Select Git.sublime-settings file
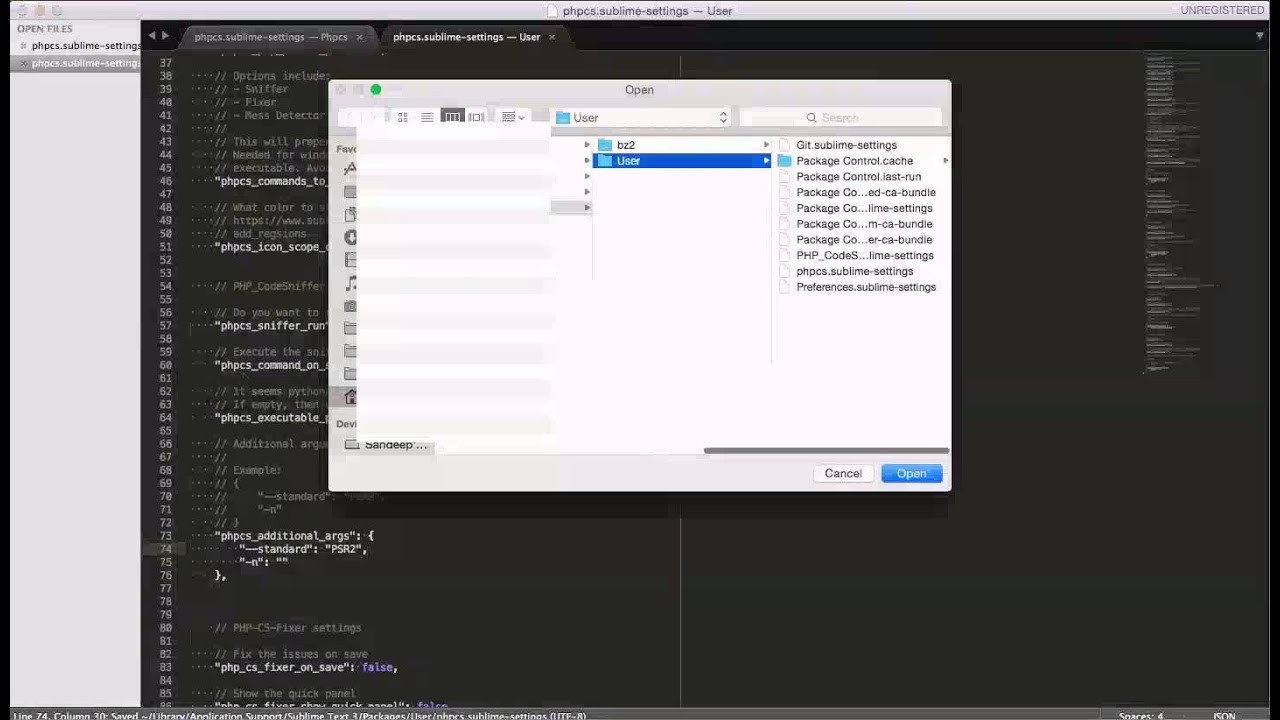 (x=846, y=145)
